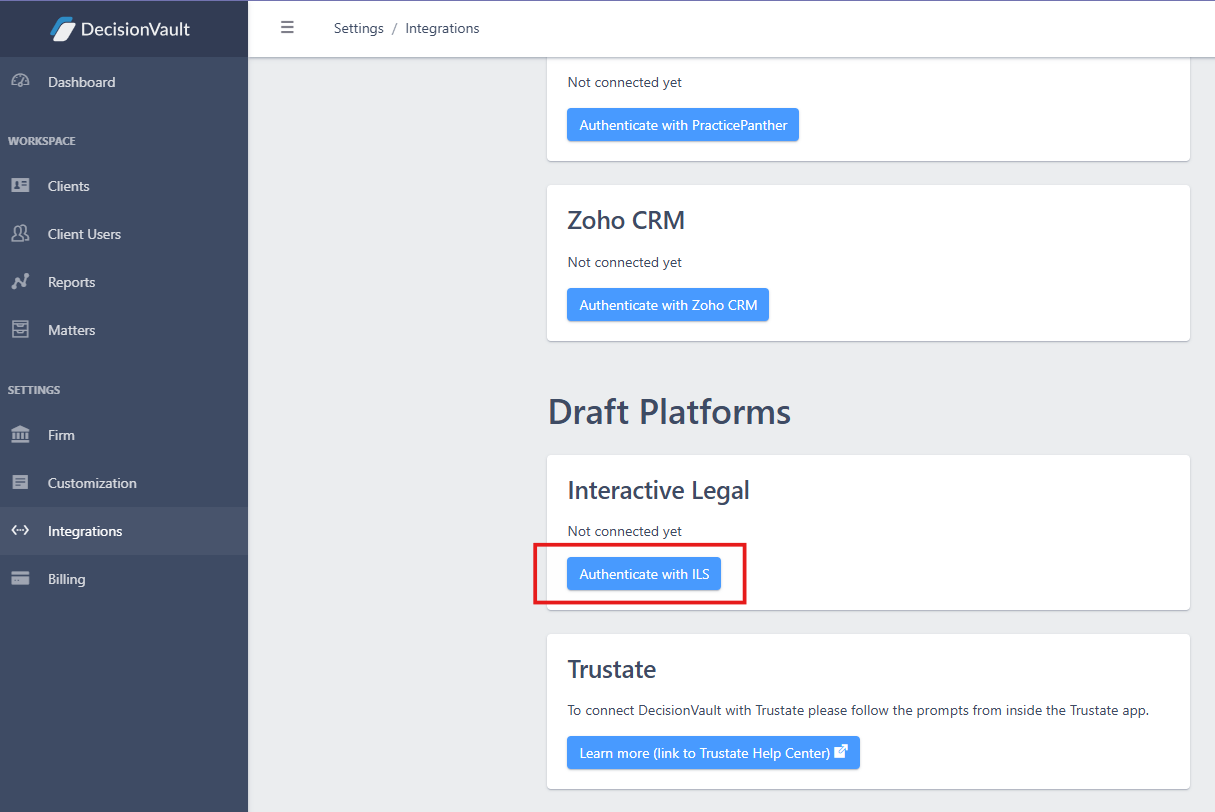The width and height of the screenshot is (1215, 812).
Task: Click the Interactive Legal heading
Action: click(658, 490)
